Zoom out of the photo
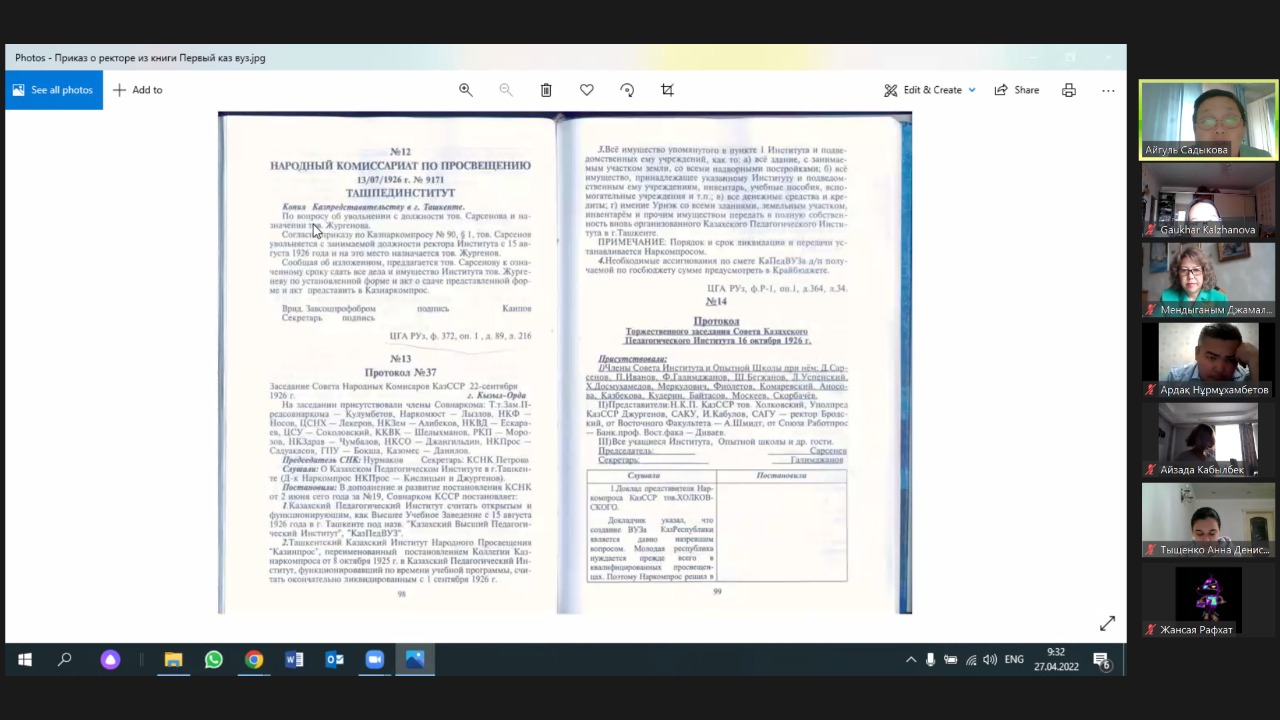 click(506, 90)
